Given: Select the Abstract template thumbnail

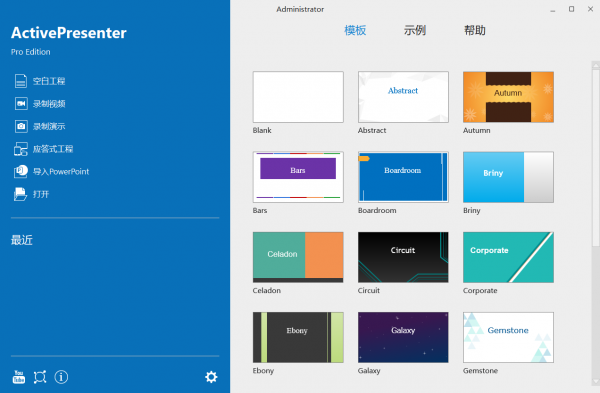Looking at the screenshot, I should click(403, 97).
